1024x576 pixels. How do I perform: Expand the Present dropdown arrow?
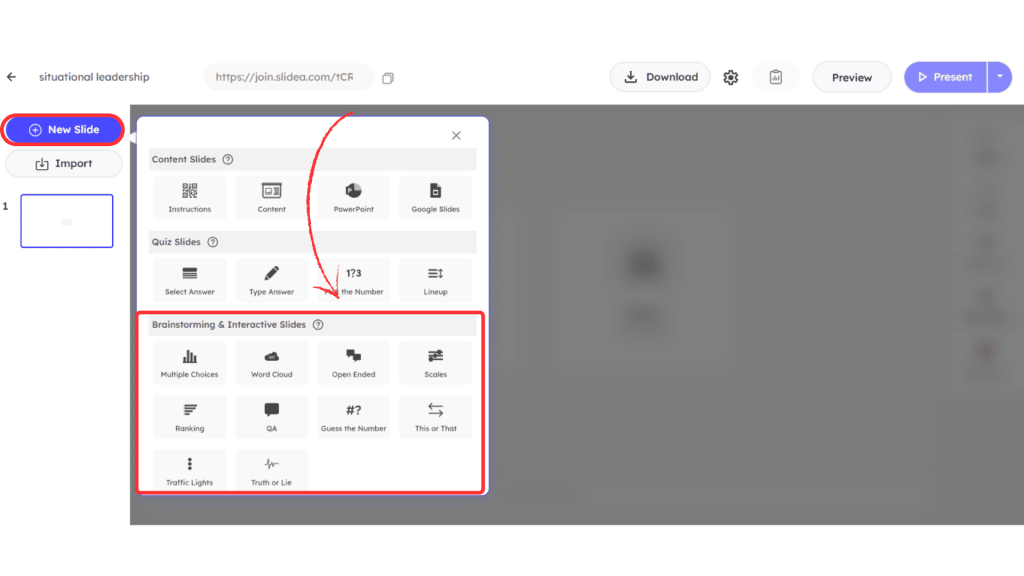[999, 77]
